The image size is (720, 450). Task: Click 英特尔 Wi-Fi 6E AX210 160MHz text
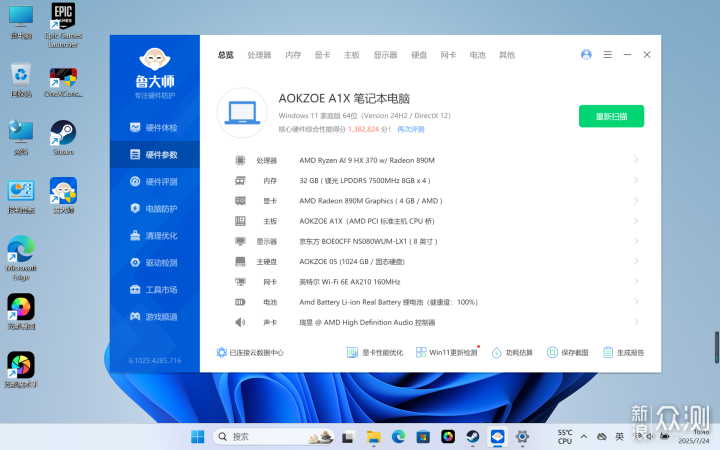350,282
